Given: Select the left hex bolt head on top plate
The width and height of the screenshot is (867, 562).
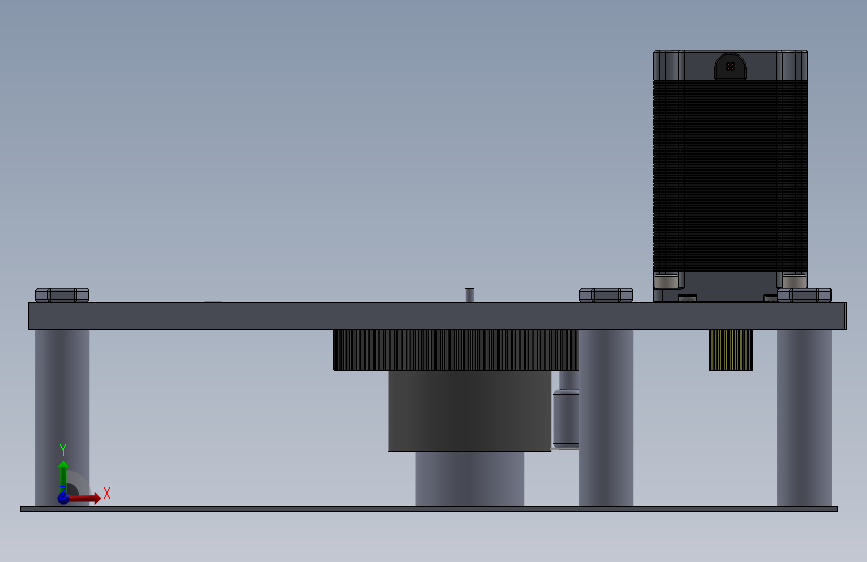Looking at the screenshot, I should pyautogui.click(x=62, y=295).
